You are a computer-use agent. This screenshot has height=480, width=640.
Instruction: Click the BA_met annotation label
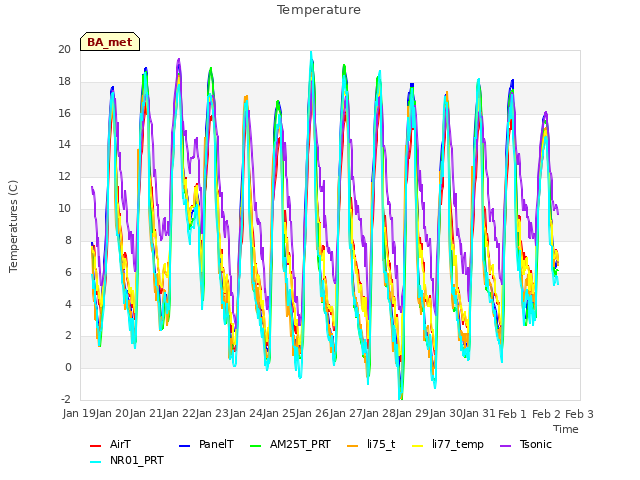click(x=110, y=42)
